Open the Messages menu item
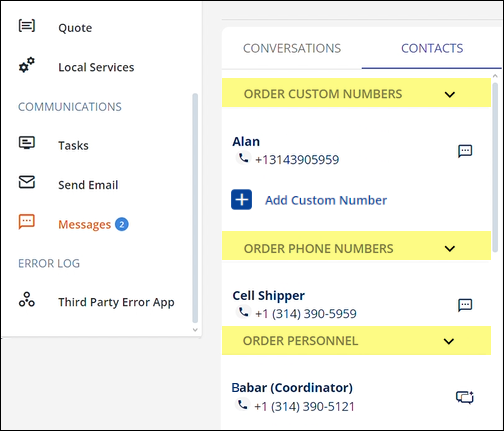The width and height of the screenshot is (504, 431). click(85, 224)
